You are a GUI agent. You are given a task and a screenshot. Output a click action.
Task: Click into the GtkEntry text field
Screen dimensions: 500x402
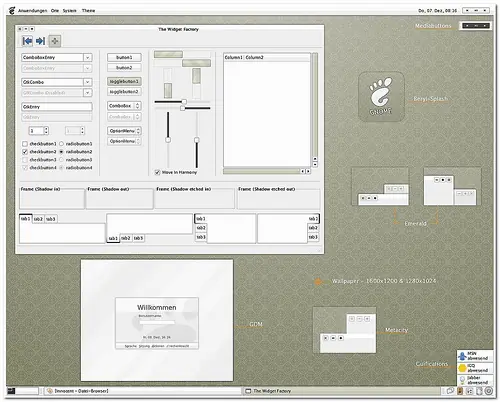pyautogui.click(x=57, y=107)
